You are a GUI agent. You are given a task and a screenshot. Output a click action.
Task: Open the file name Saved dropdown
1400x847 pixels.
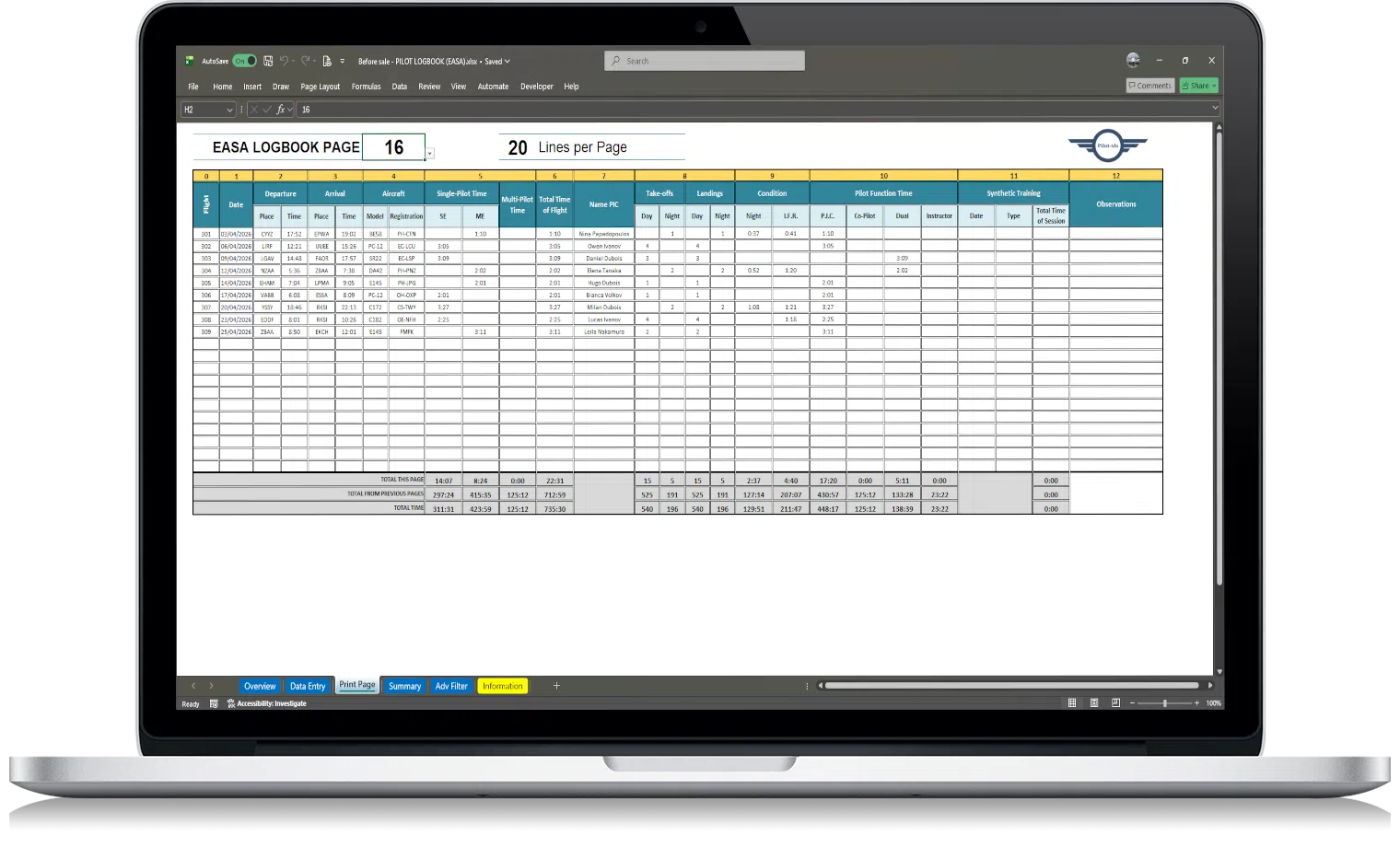click(507, 62)
